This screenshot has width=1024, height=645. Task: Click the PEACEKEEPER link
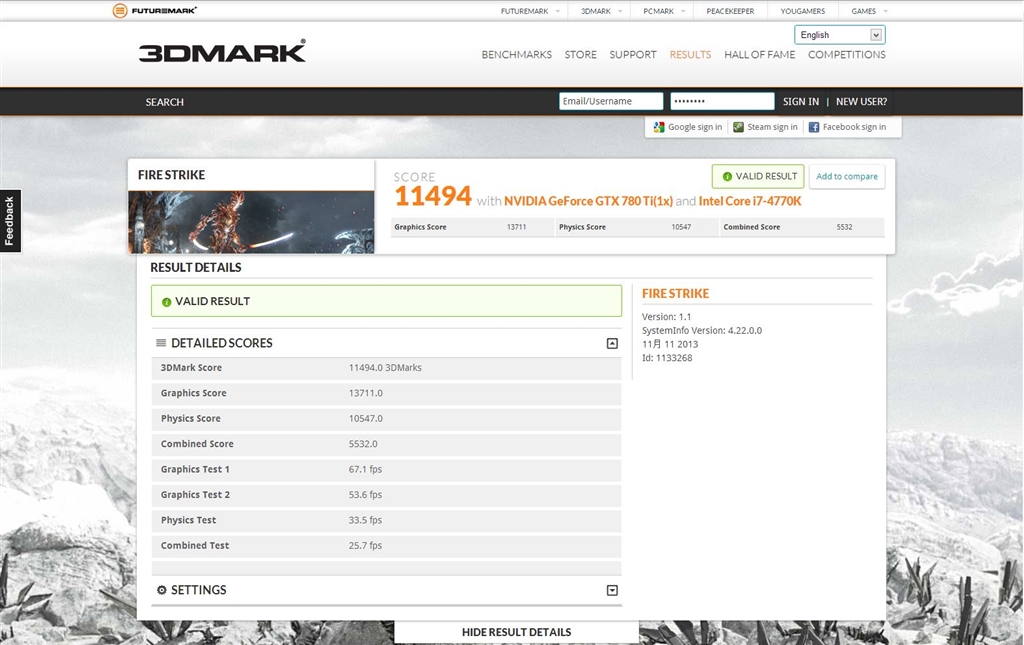point(730,11)
